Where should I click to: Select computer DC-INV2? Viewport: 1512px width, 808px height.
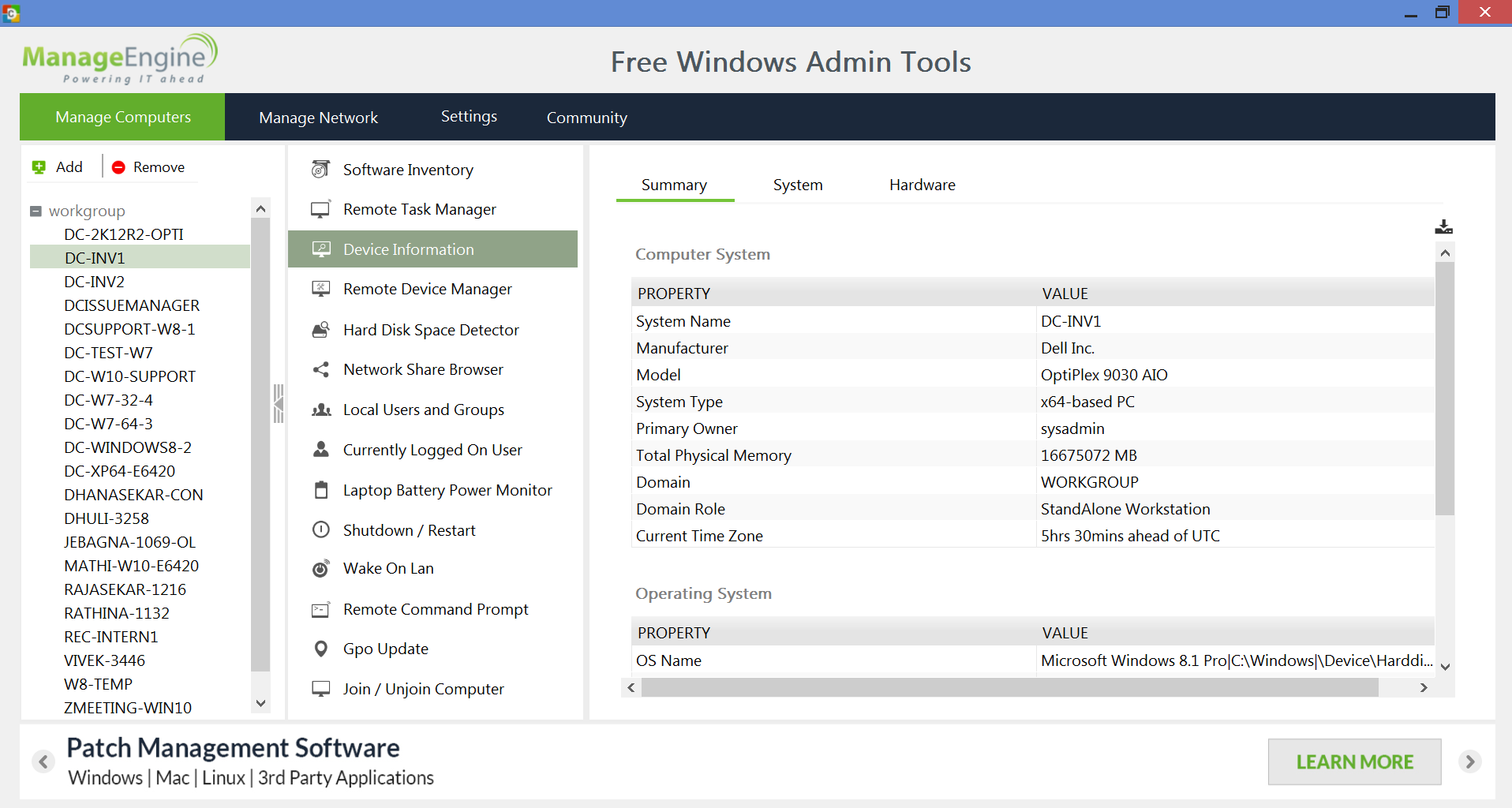94,282
